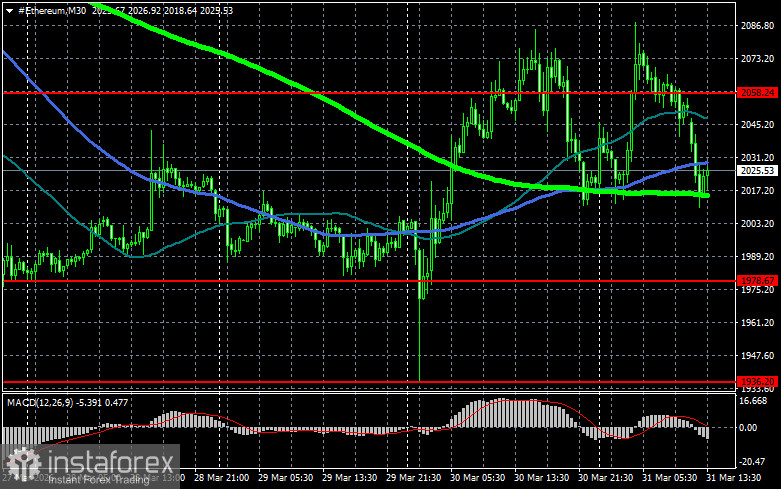781x489 pixels.
Task: Click the 28 Mar 21:00 time label
Action: pos(222,478)
